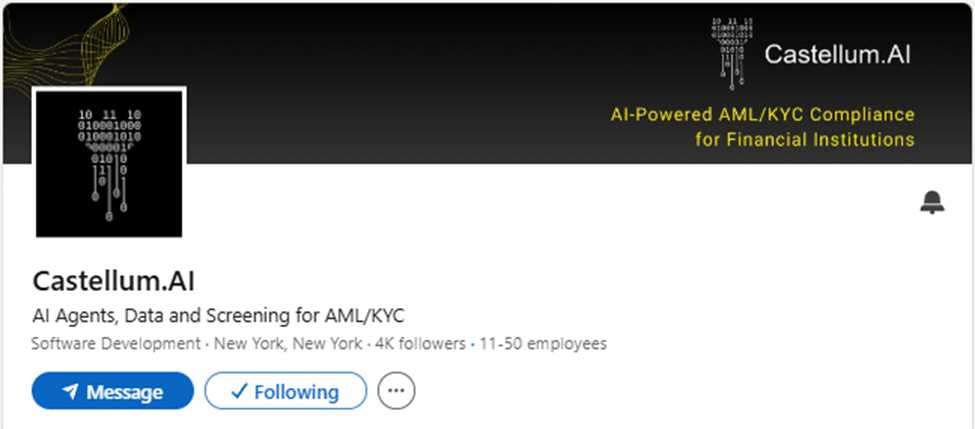Click the 'for Financial Institutions' banner line
This screenshot has height=429, width=975.
point(805,139)
